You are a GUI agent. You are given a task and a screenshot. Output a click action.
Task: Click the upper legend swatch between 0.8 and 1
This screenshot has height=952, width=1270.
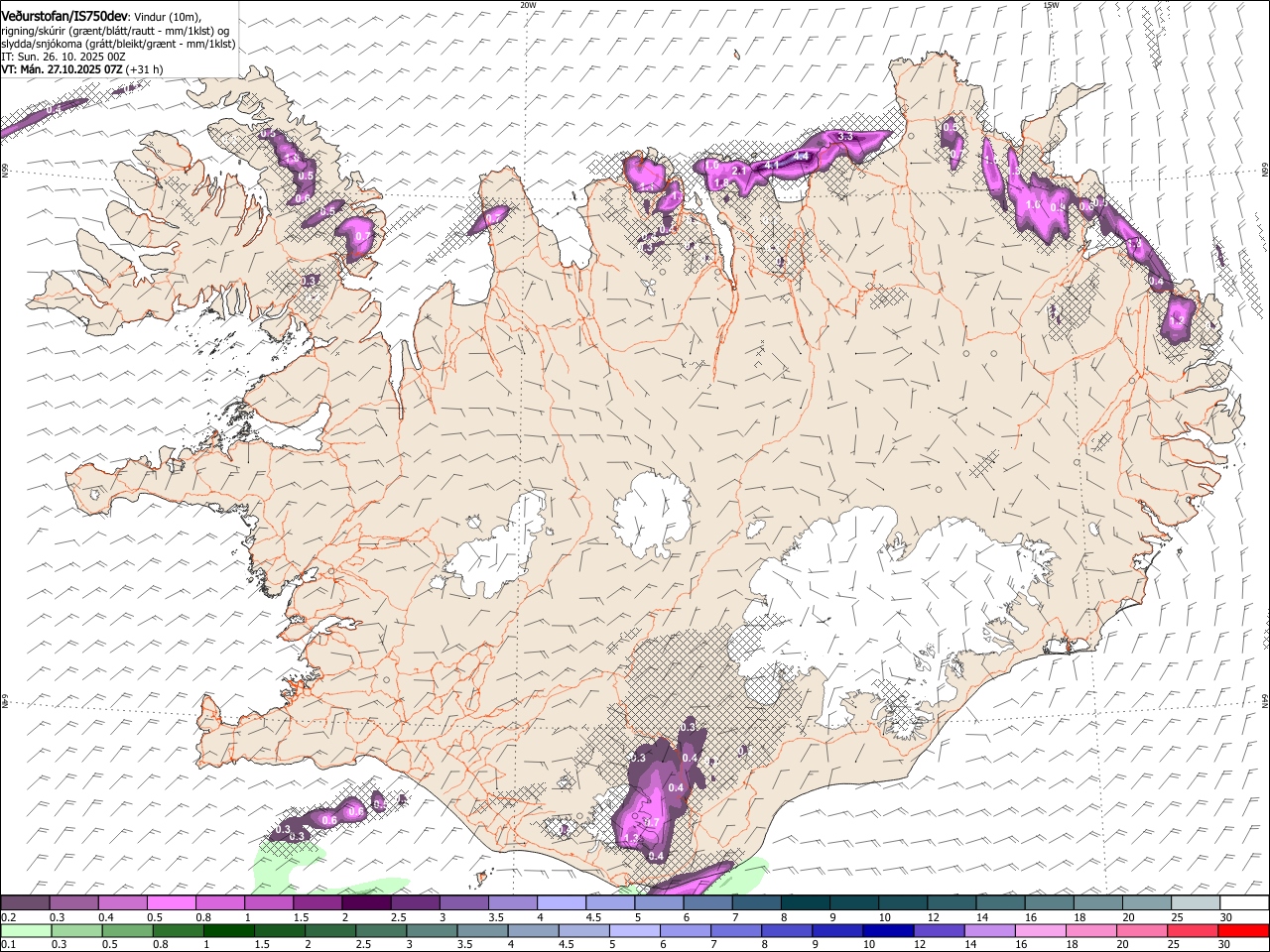[220, 903]
